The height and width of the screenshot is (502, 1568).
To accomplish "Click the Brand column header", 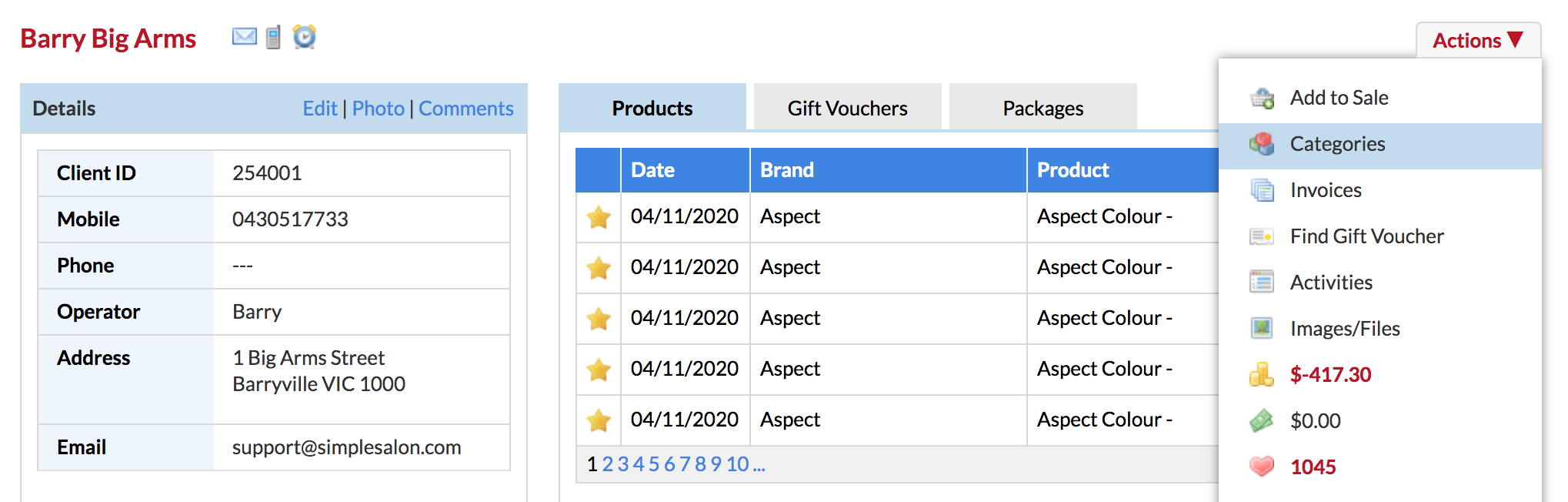I will [888, 170].
